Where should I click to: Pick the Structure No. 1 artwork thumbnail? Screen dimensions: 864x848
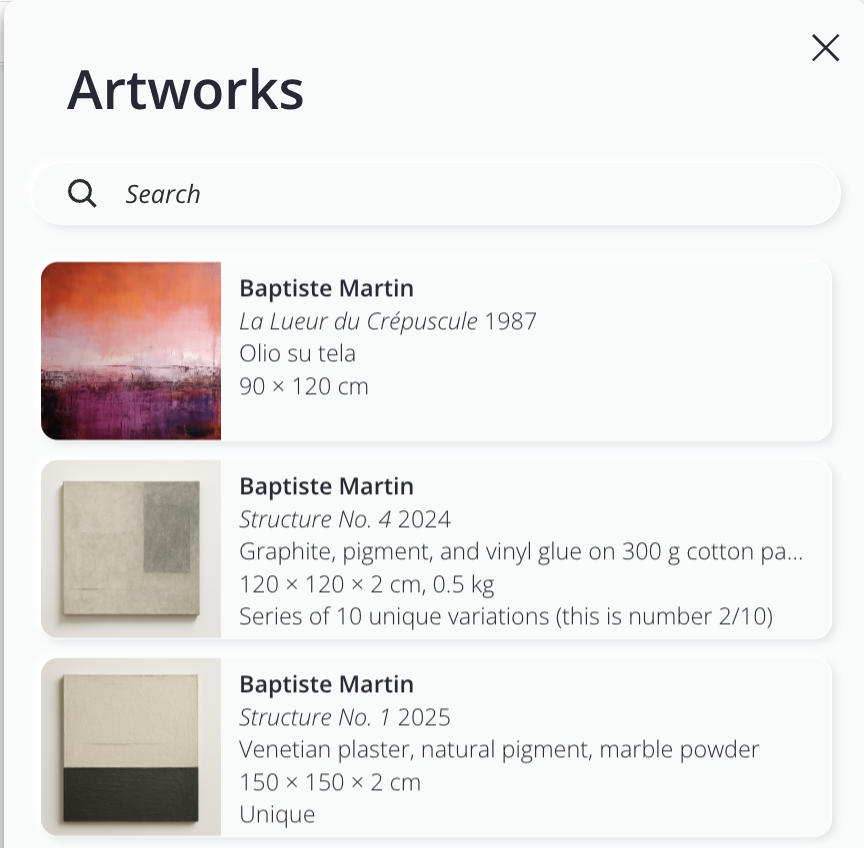(x=131, y=746)
